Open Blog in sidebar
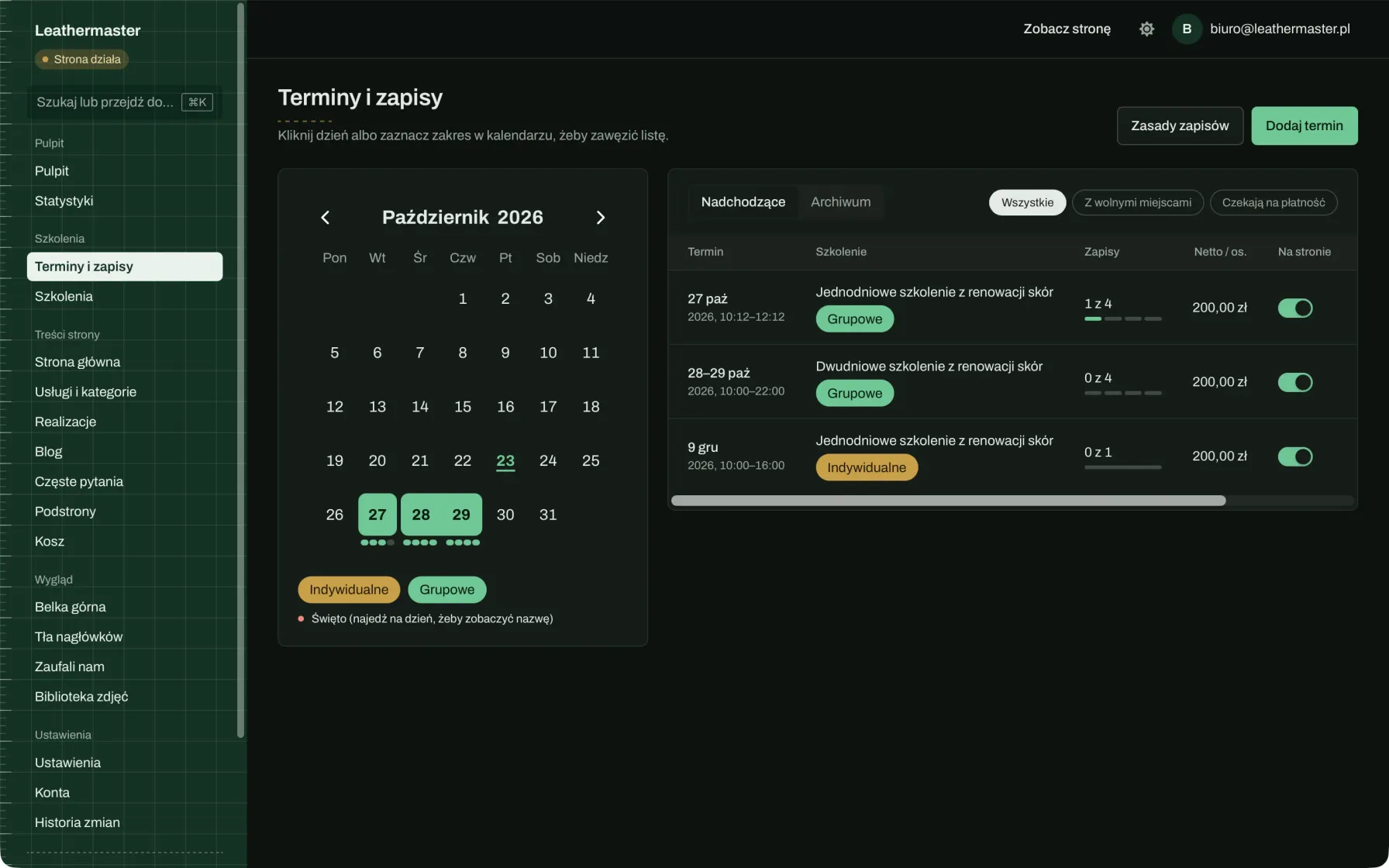This screenshot has width=1389, height=868. point(124,452)
